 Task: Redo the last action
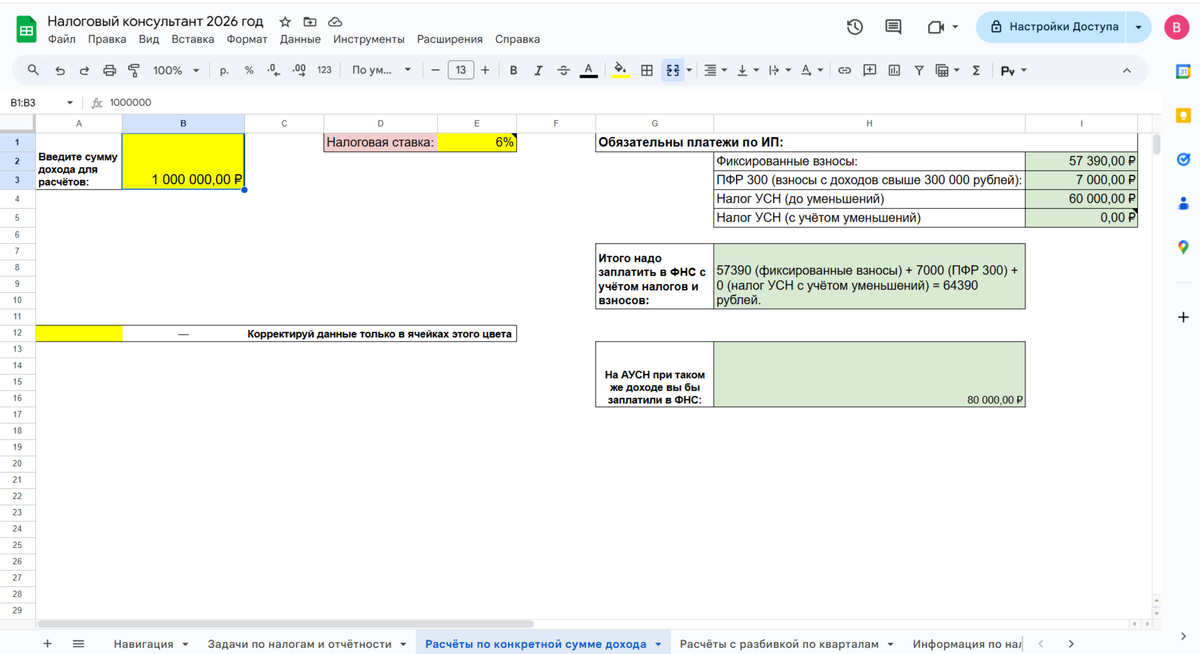pos(84,70)
